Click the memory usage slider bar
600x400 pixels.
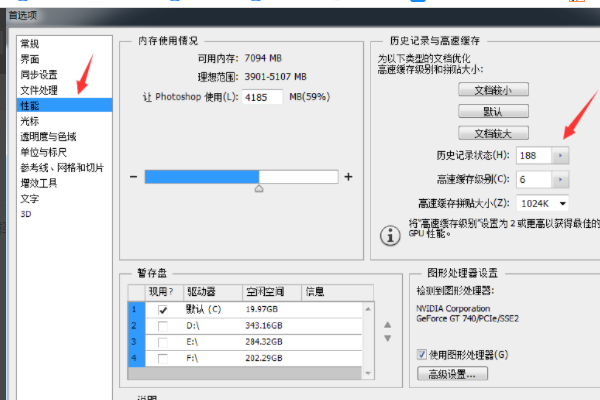pyautogui.click(x=241, y=177)
